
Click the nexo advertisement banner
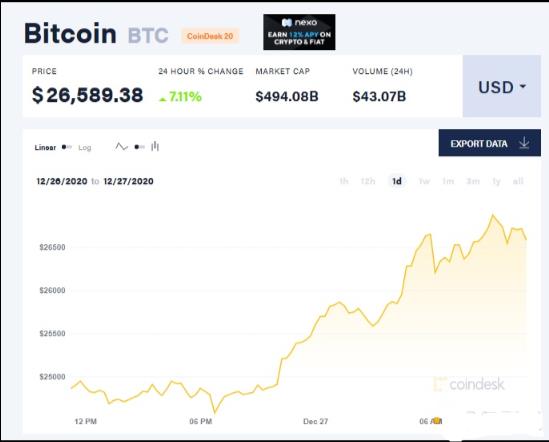[299, 32]
